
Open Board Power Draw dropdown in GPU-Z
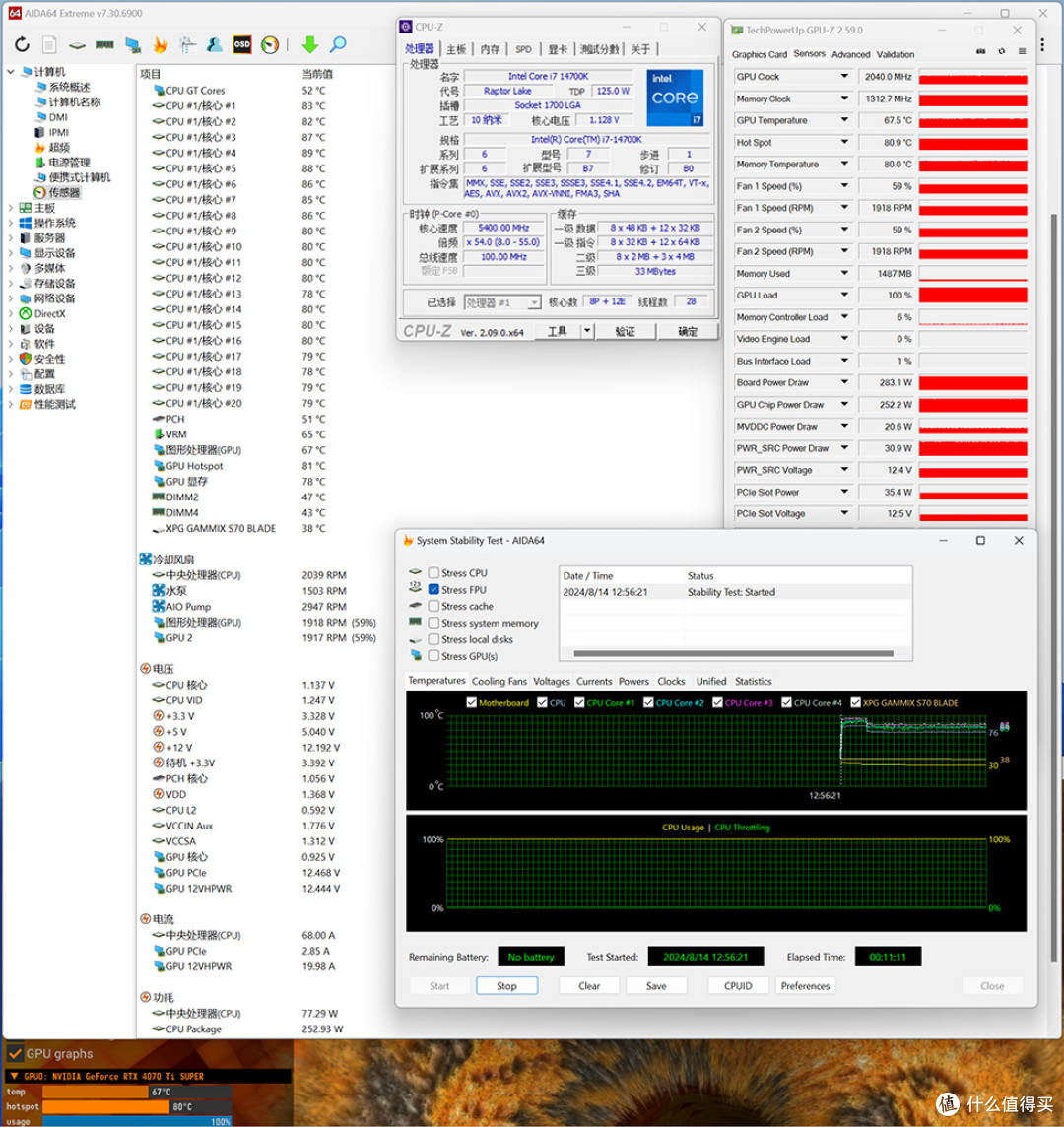coord(844,382)
